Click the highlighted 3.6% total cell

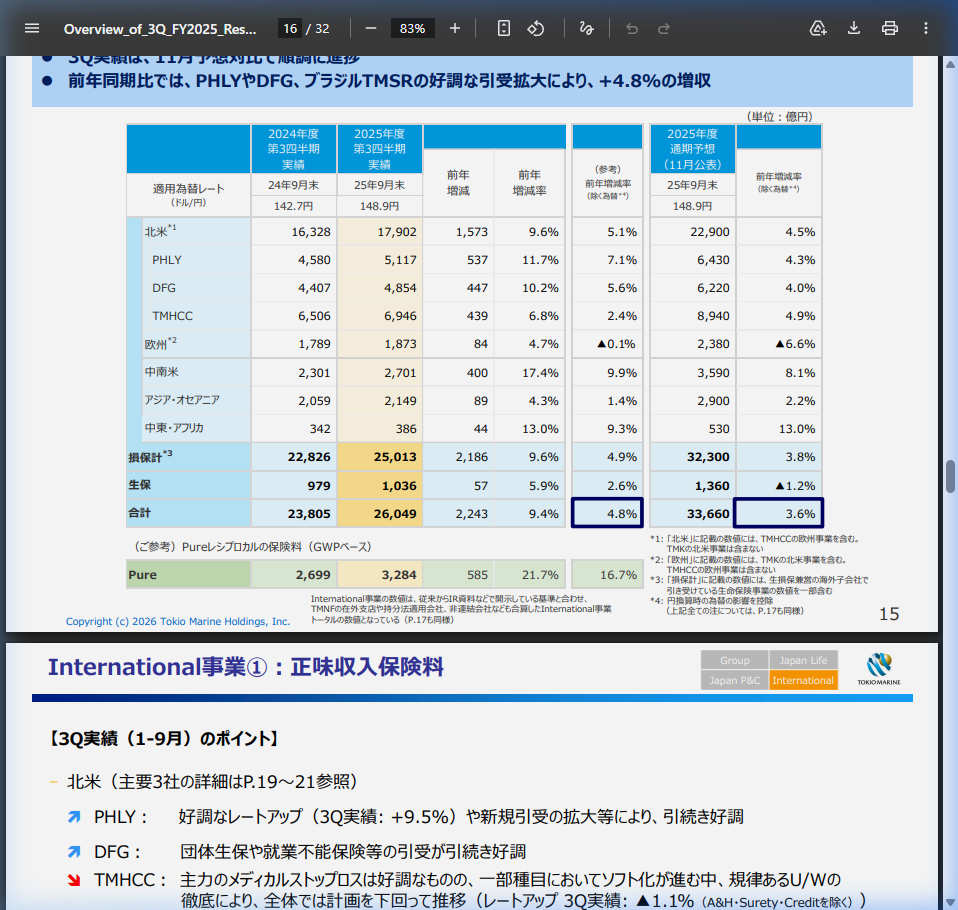(778, 513)
